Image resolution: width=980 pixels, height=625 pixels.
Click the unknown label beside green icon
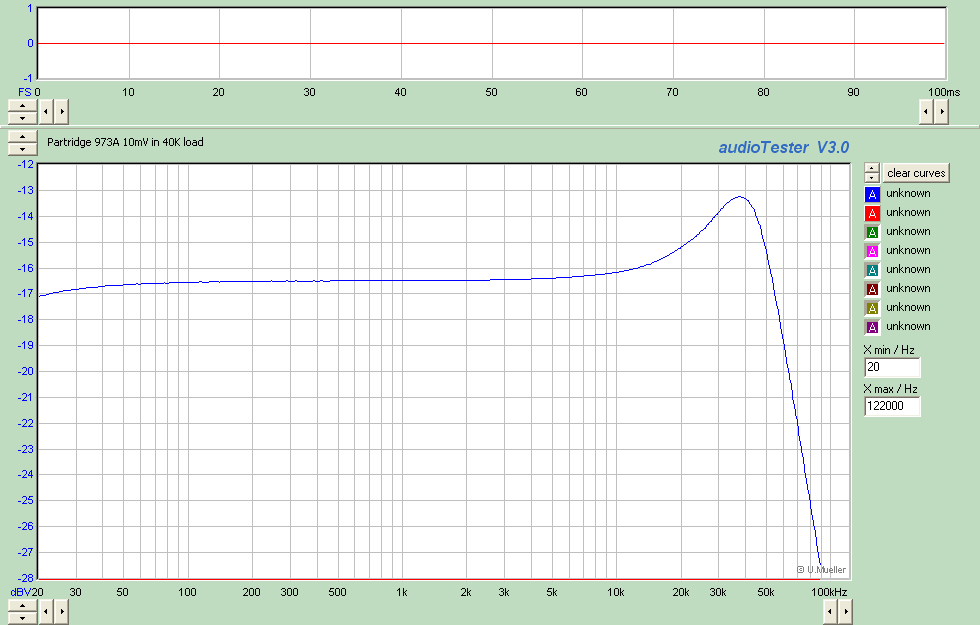tap(908, 231)
